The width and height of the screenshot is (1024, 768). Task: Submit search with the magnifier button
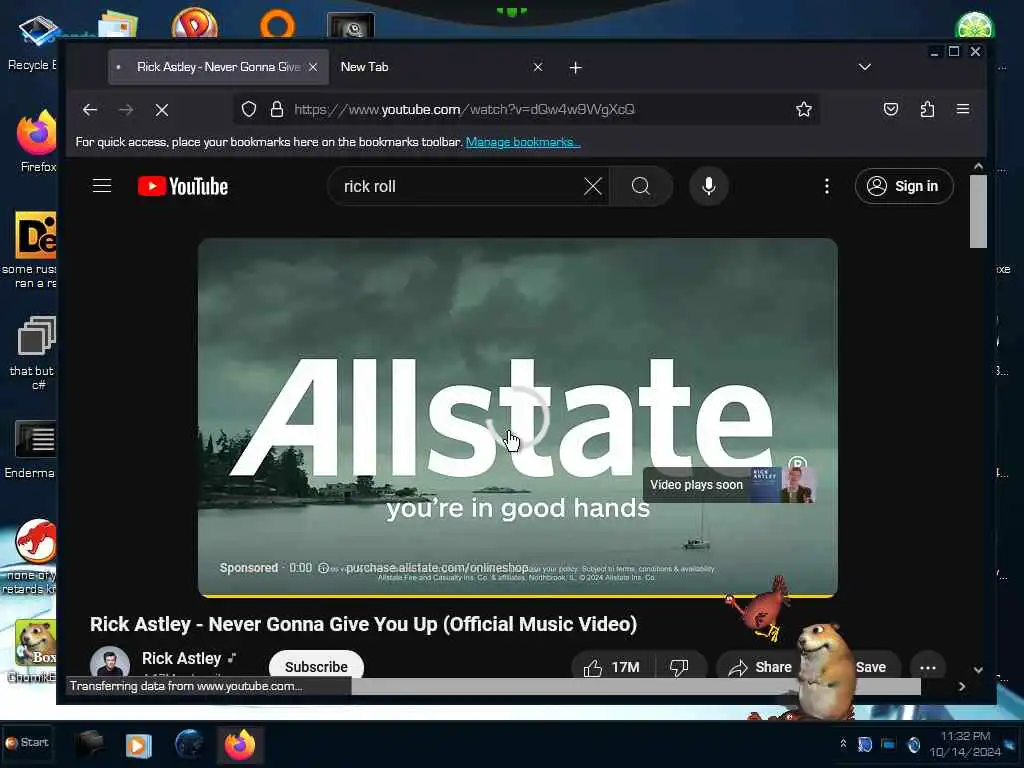641,186
